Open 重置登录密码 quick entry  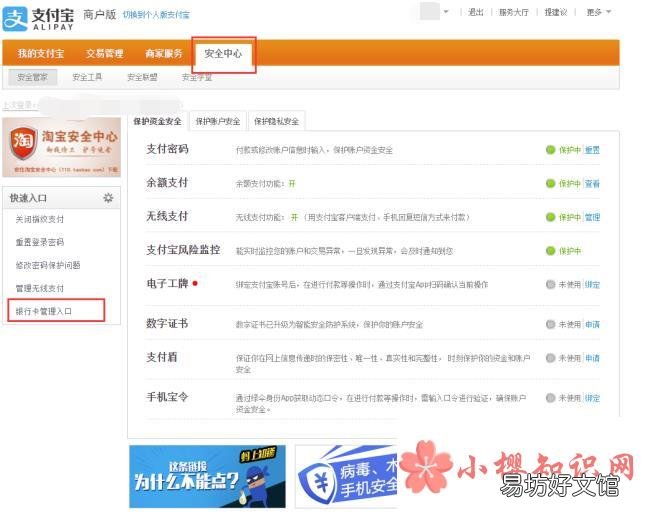click(x=40, y=242)
